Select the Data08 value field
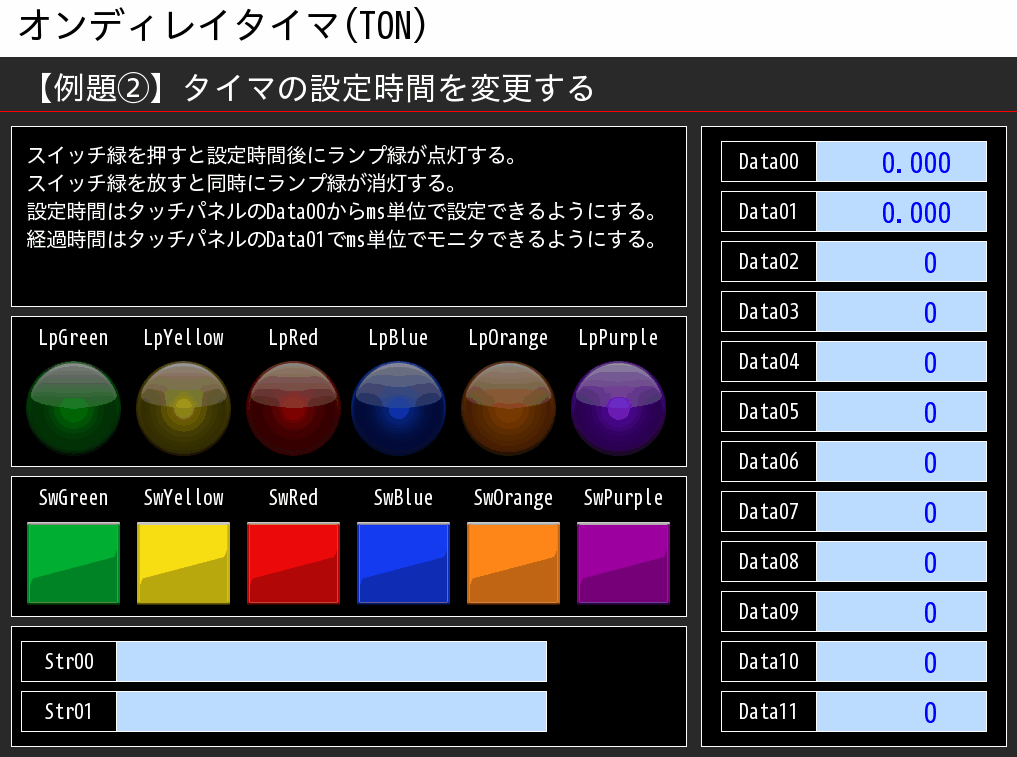 (901, 561)
